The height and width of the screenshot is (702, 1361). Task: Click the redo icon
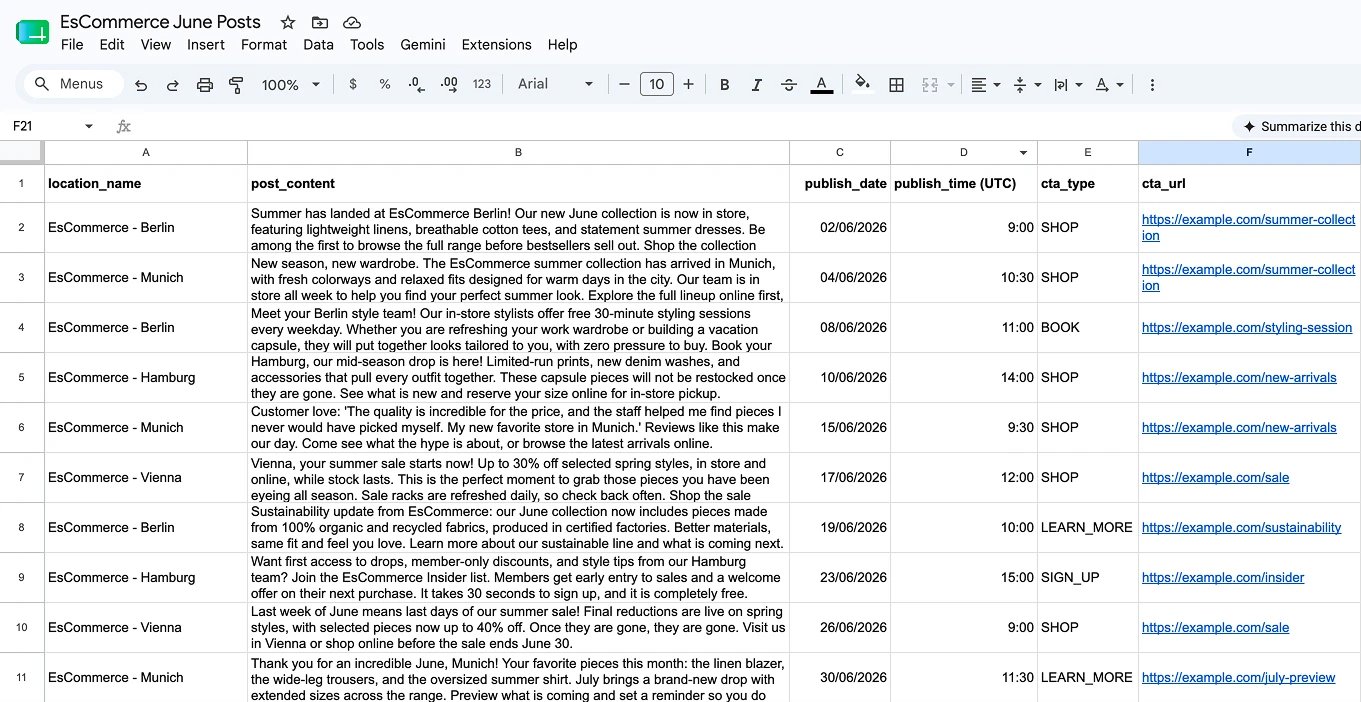click(173, 85)
